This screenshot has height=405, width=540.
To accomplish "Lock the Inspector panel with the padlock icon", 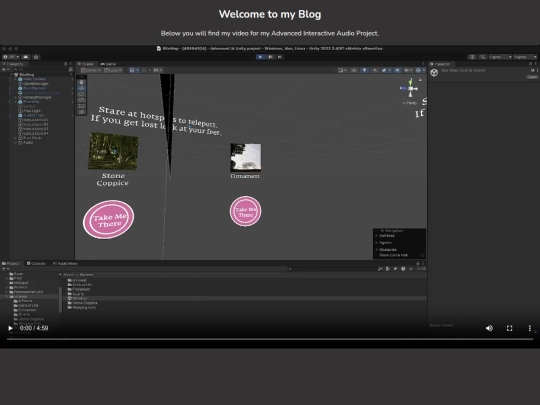I will click(x=530, y=64).
